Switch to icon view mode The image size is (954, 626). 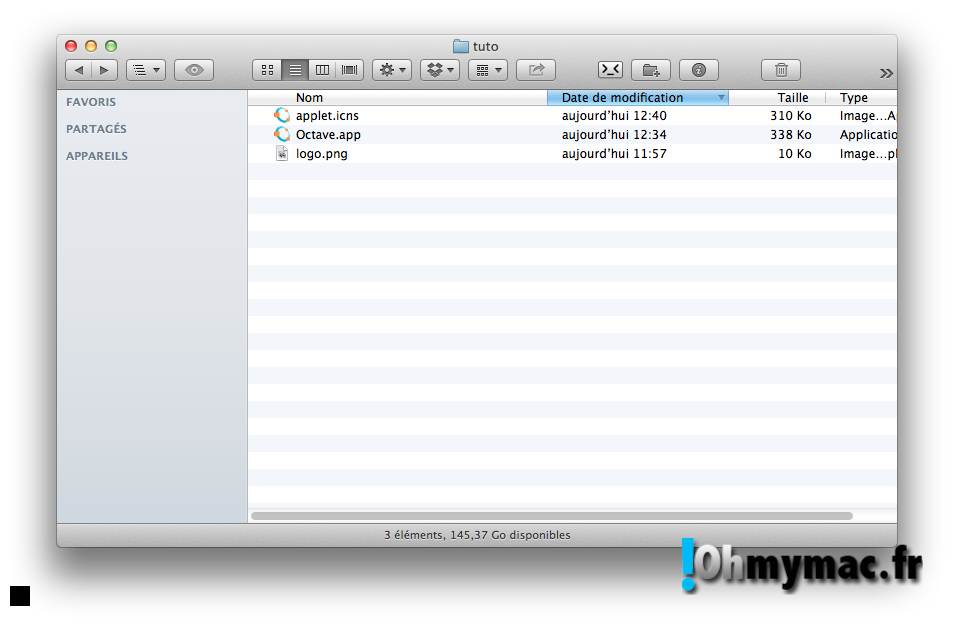(267, 70)
